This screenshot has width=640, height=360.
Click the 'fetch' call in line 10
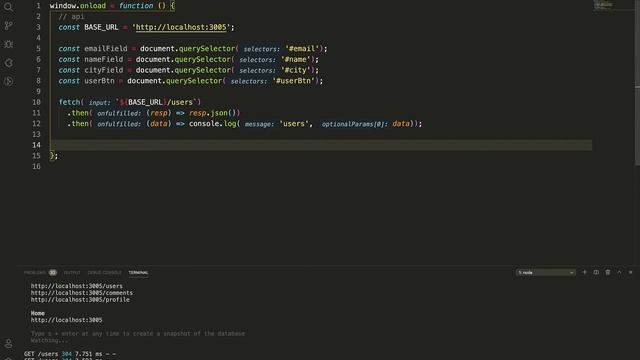coord(69,102)
